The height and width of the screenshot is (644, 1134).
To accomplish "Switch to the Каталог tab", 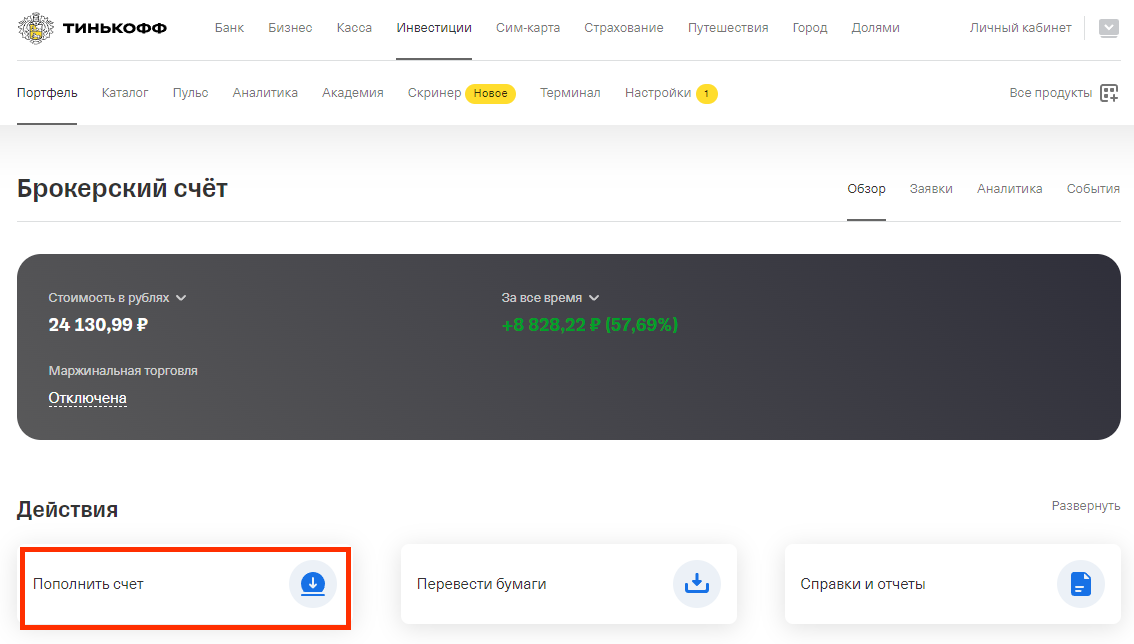I will tap(125, 93).
